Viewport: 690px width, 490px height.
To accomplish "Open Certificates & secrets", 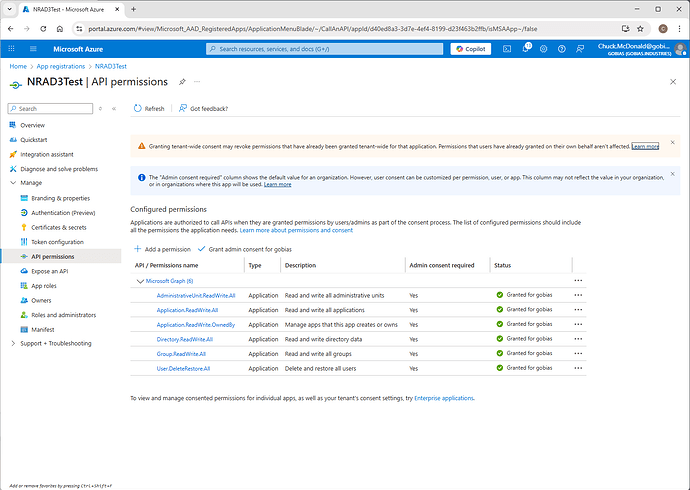I will coord(59,227).
